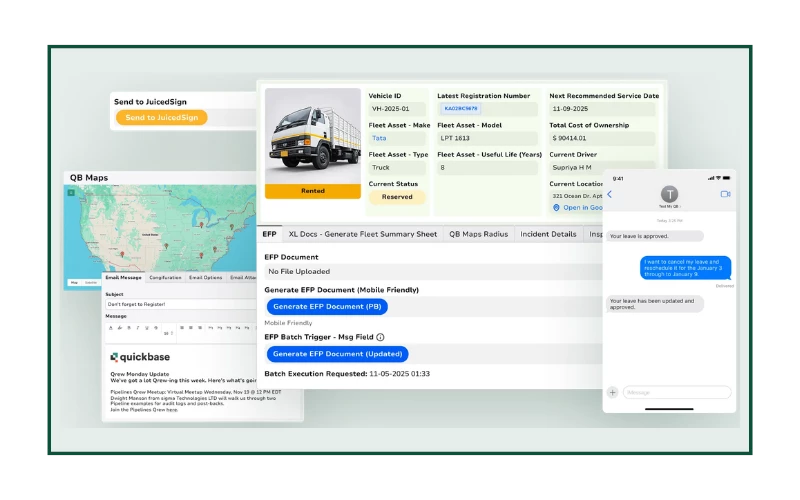This screenshot has width=800, height=500.
Task: Click the cost value $ 90414.01
Action: coord(602,138)
